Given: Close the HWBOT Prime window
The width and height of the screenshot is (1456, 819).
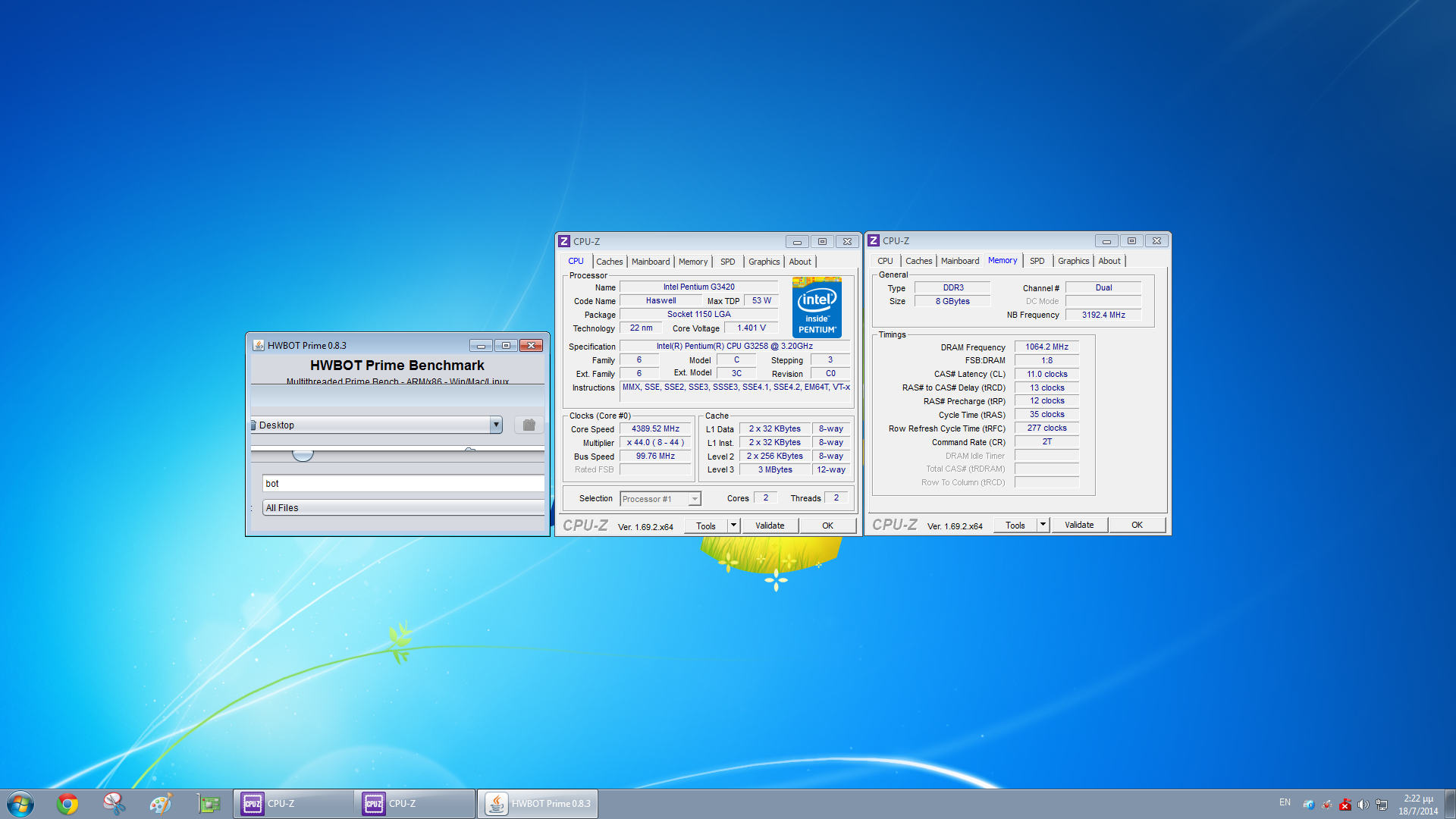Looking at the screenshot, I should coord(532,345).
